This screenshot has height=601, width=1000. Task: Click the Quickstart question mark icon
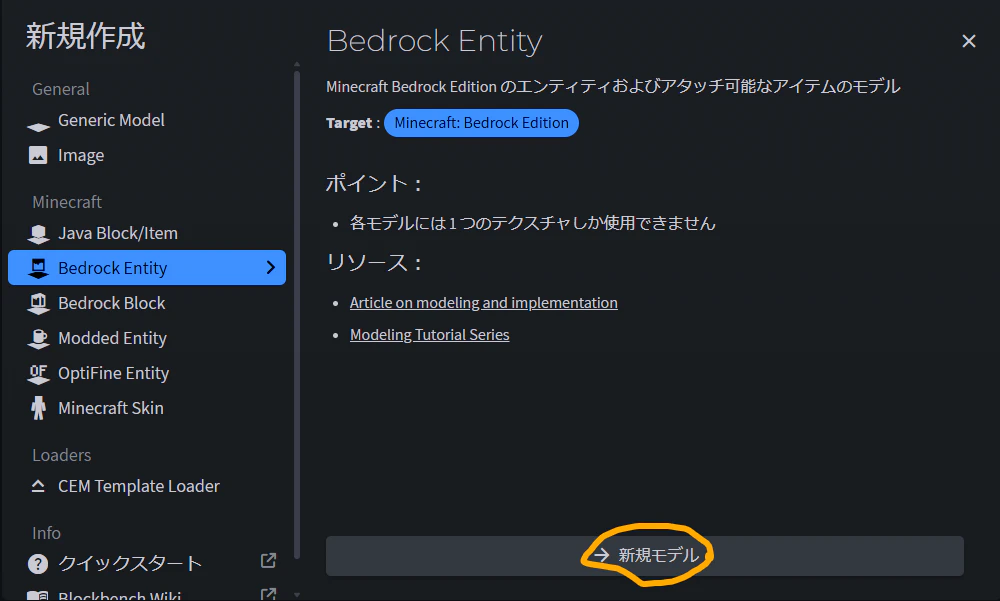click(38, 563)
